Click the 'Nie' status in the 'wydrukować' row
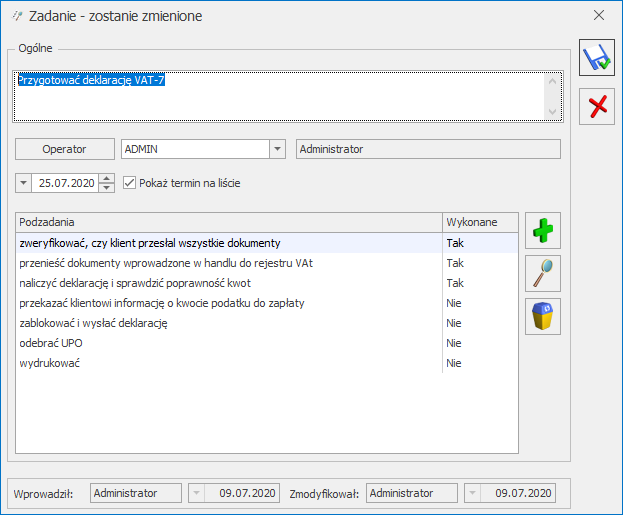The image size is (623, 515). [x=454, y=363]
